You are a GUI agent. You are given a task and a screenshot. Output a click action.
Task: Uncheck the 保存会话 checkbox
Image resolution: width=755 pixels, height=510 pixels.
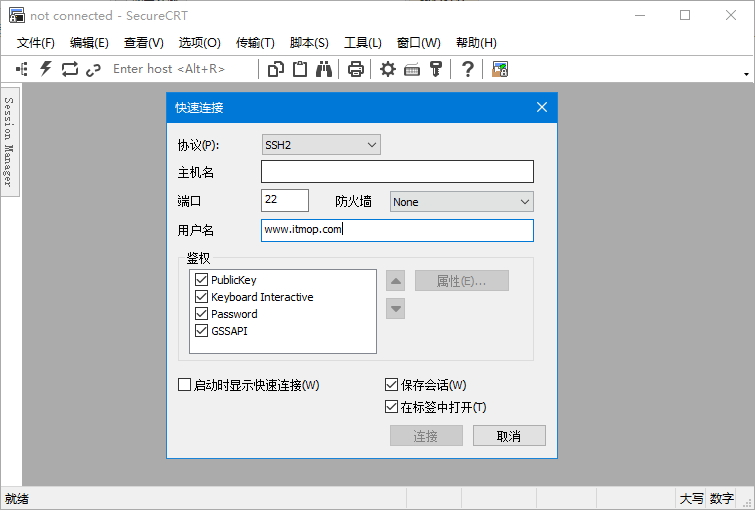point(391,385)
